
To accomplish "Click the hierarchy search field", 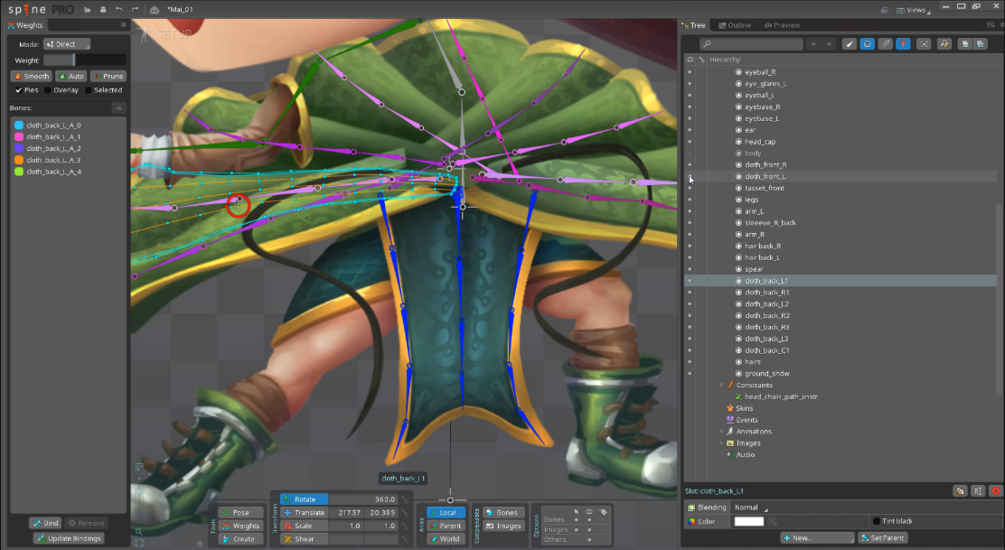I will [x=751, y=44].
